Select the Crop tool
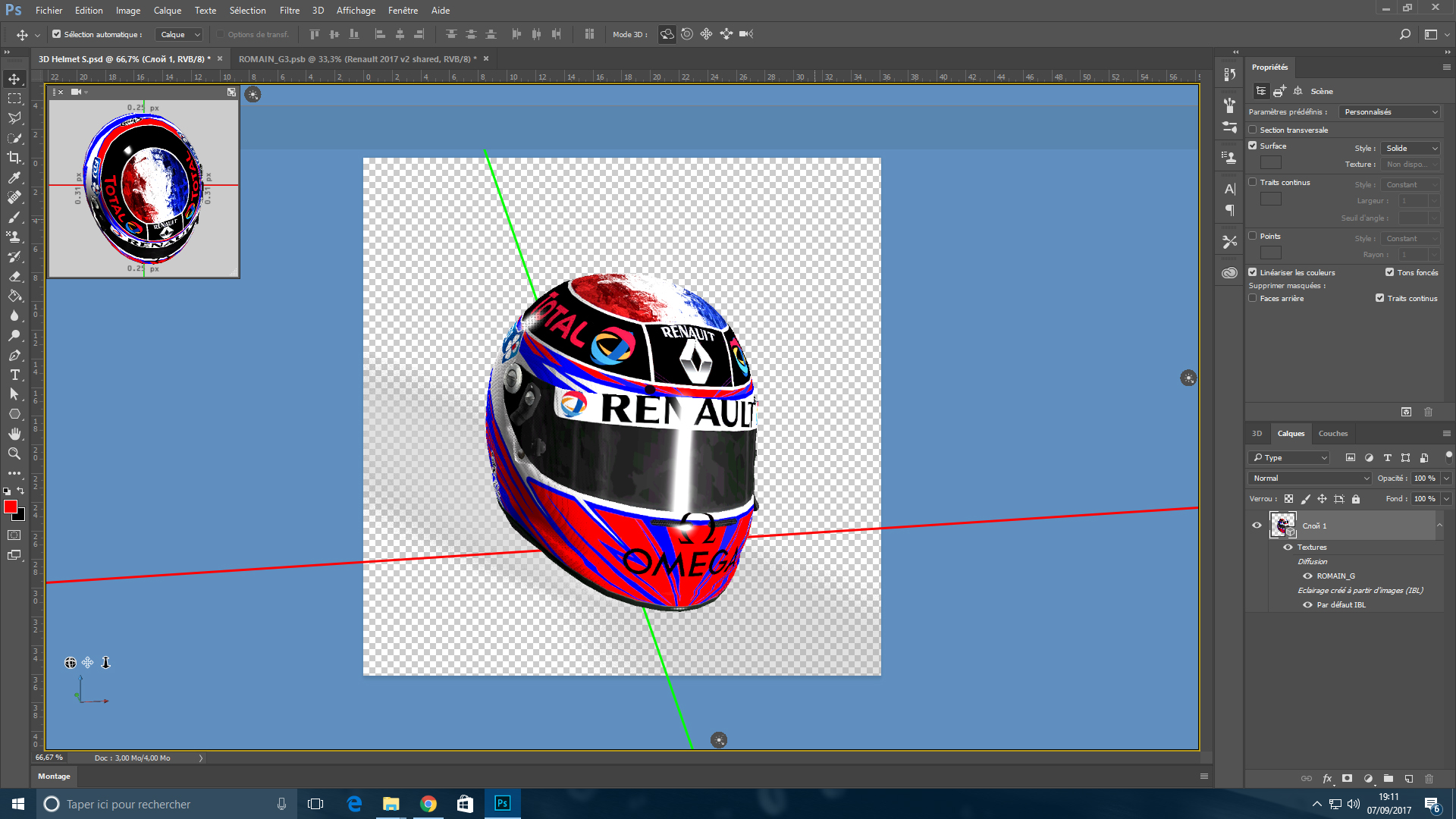 point(14,158)
